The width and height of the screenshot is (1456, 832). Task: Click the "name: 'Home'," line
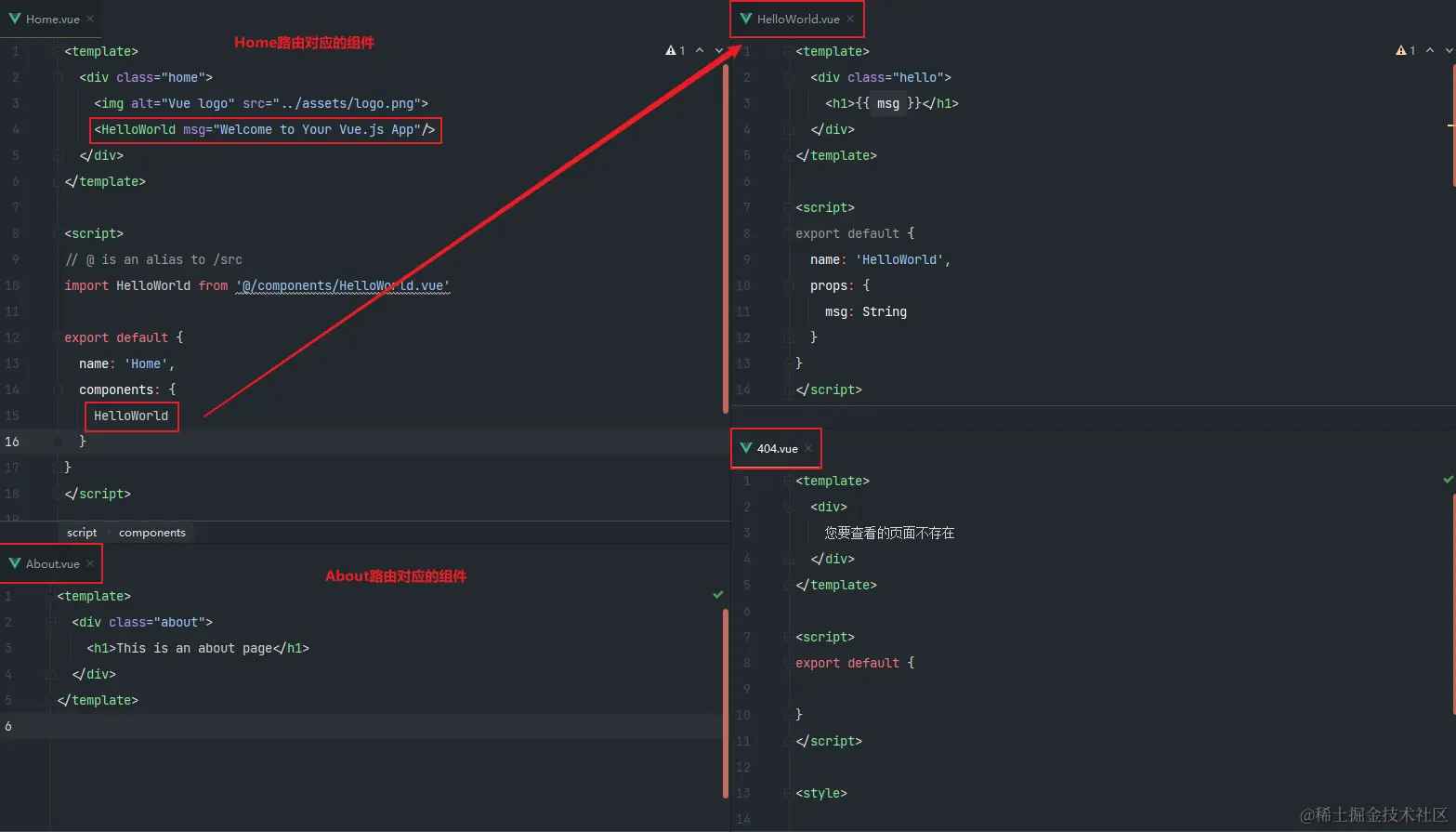[x=127, y=363]
